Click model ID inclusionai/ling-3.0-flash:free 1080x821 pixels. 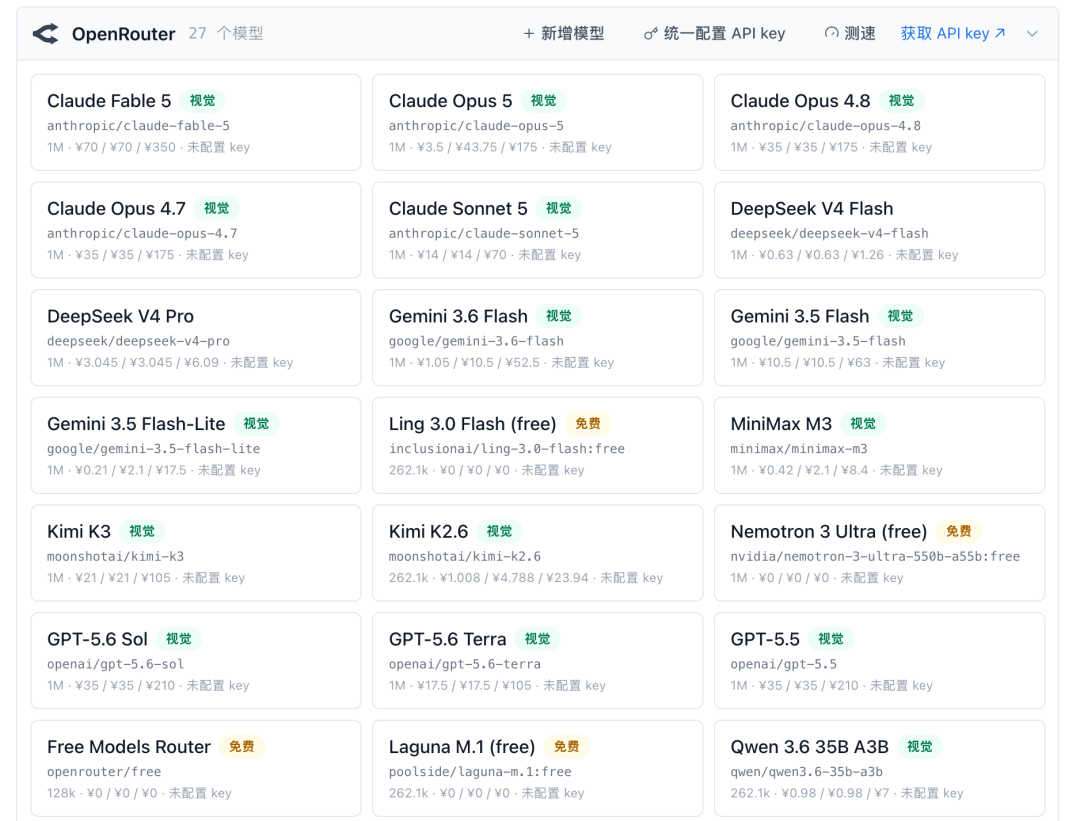click(x=506, y=448)
